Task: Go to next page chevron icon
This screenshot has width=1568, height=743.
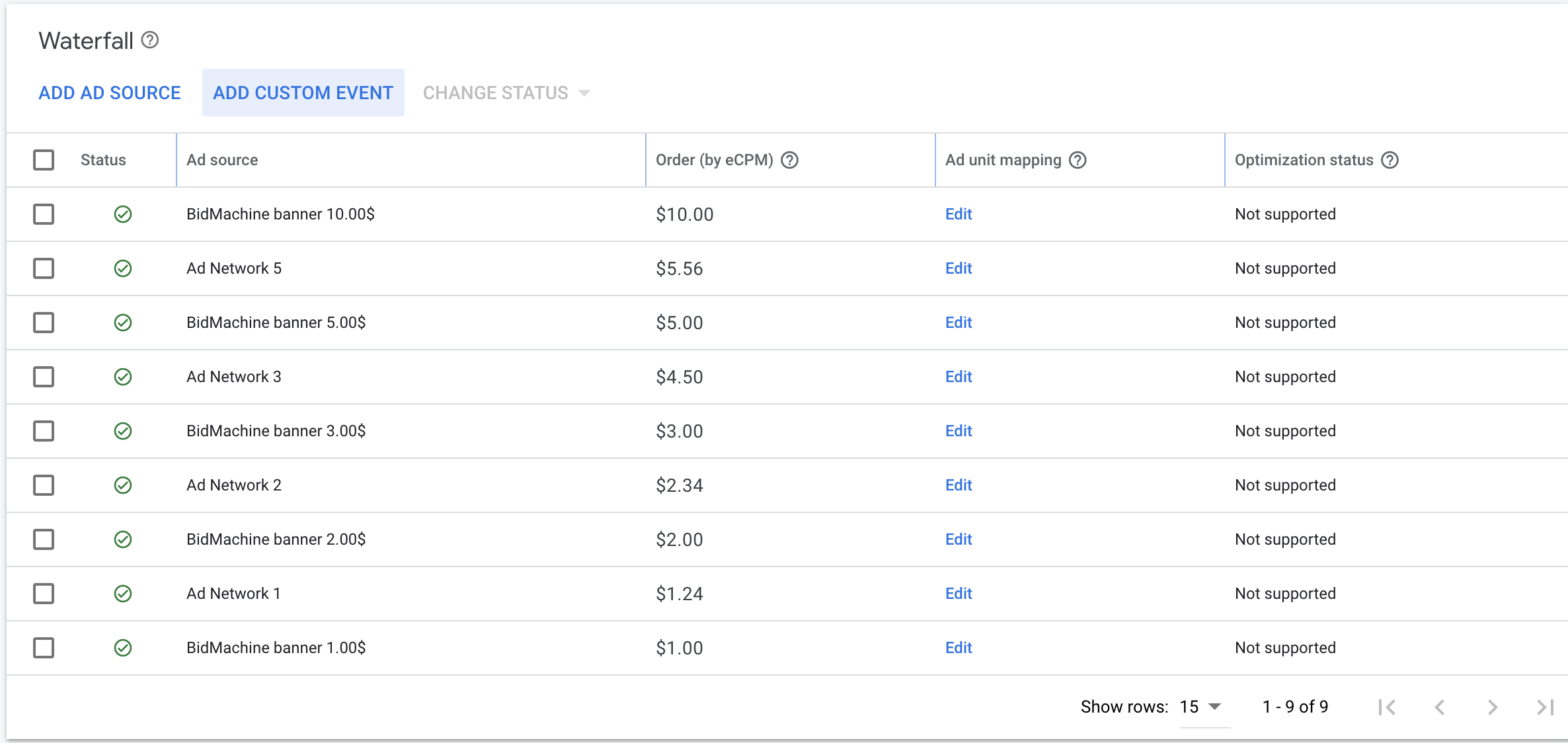Action: point(1493,707)
